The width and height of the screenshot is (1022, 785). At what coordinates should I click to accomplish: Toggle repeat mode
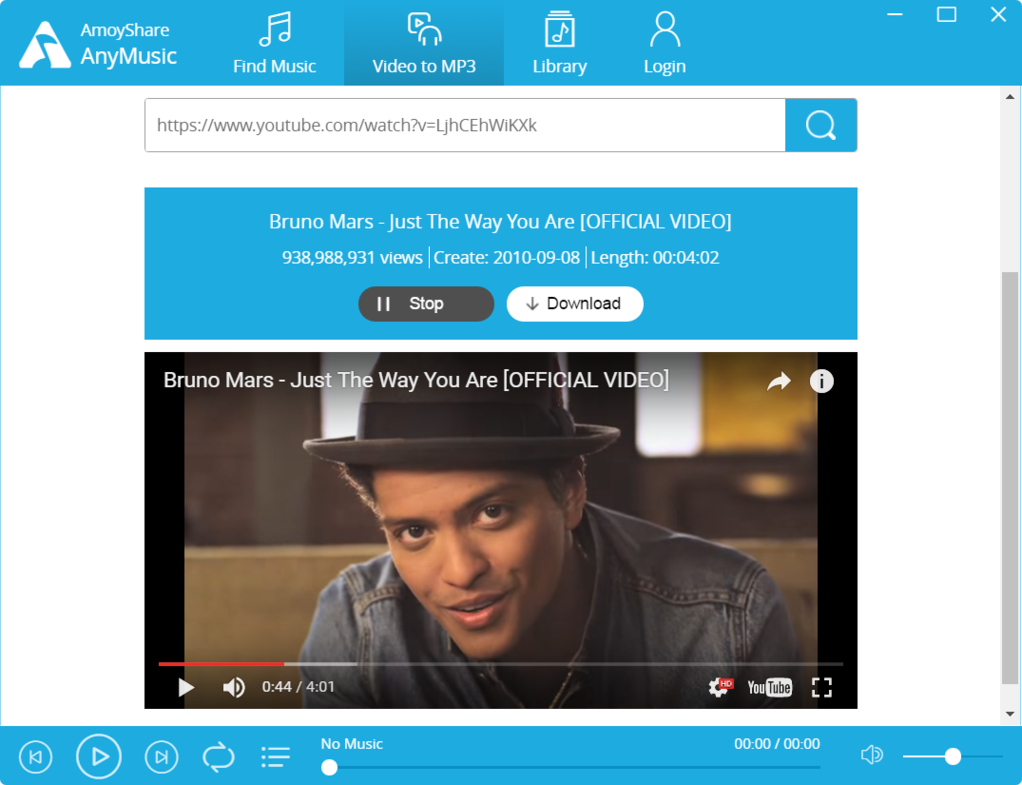click(218, 757)
